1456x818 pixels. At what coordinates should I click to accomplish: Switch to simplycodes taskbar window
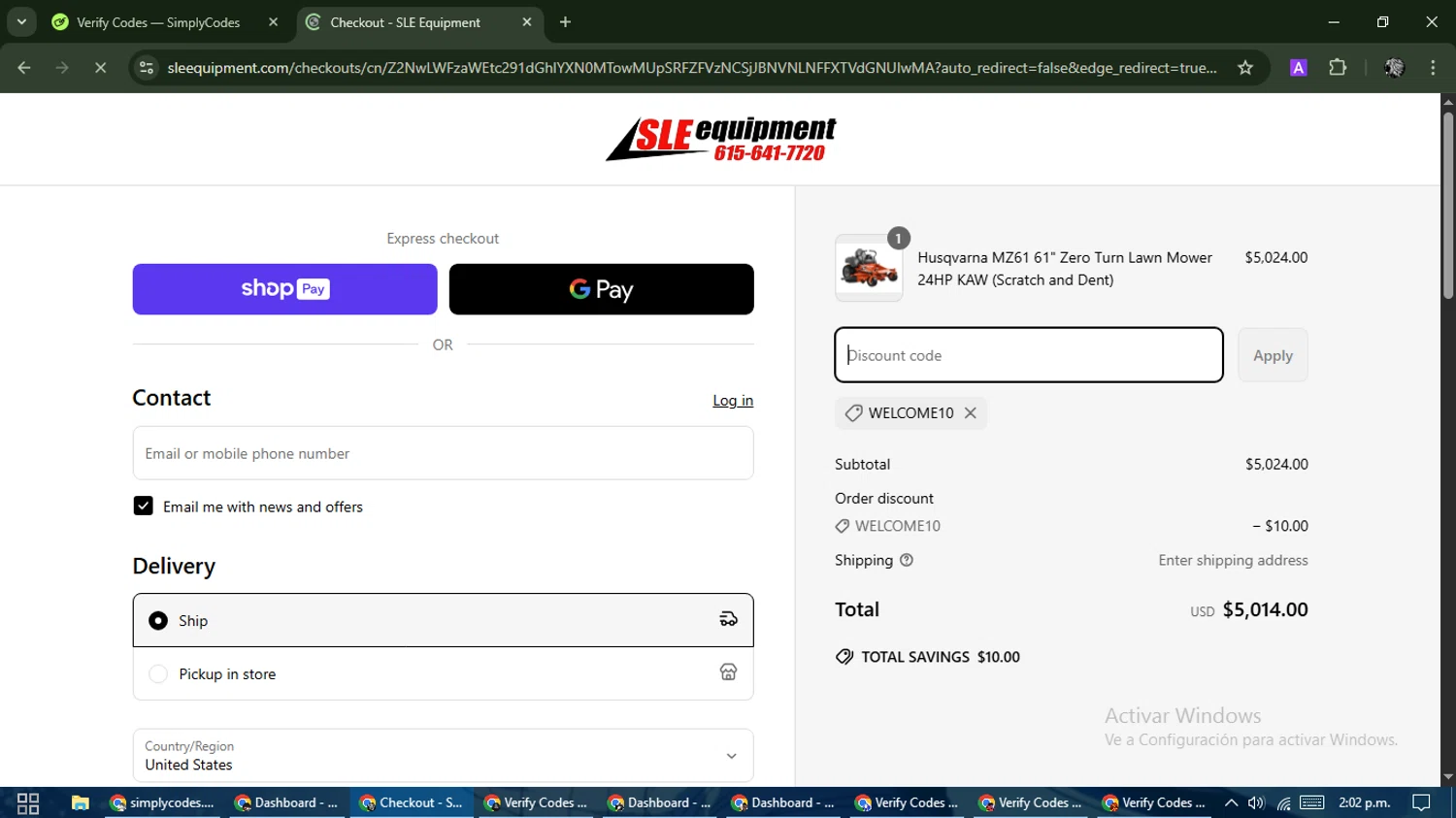pos(163,803)
